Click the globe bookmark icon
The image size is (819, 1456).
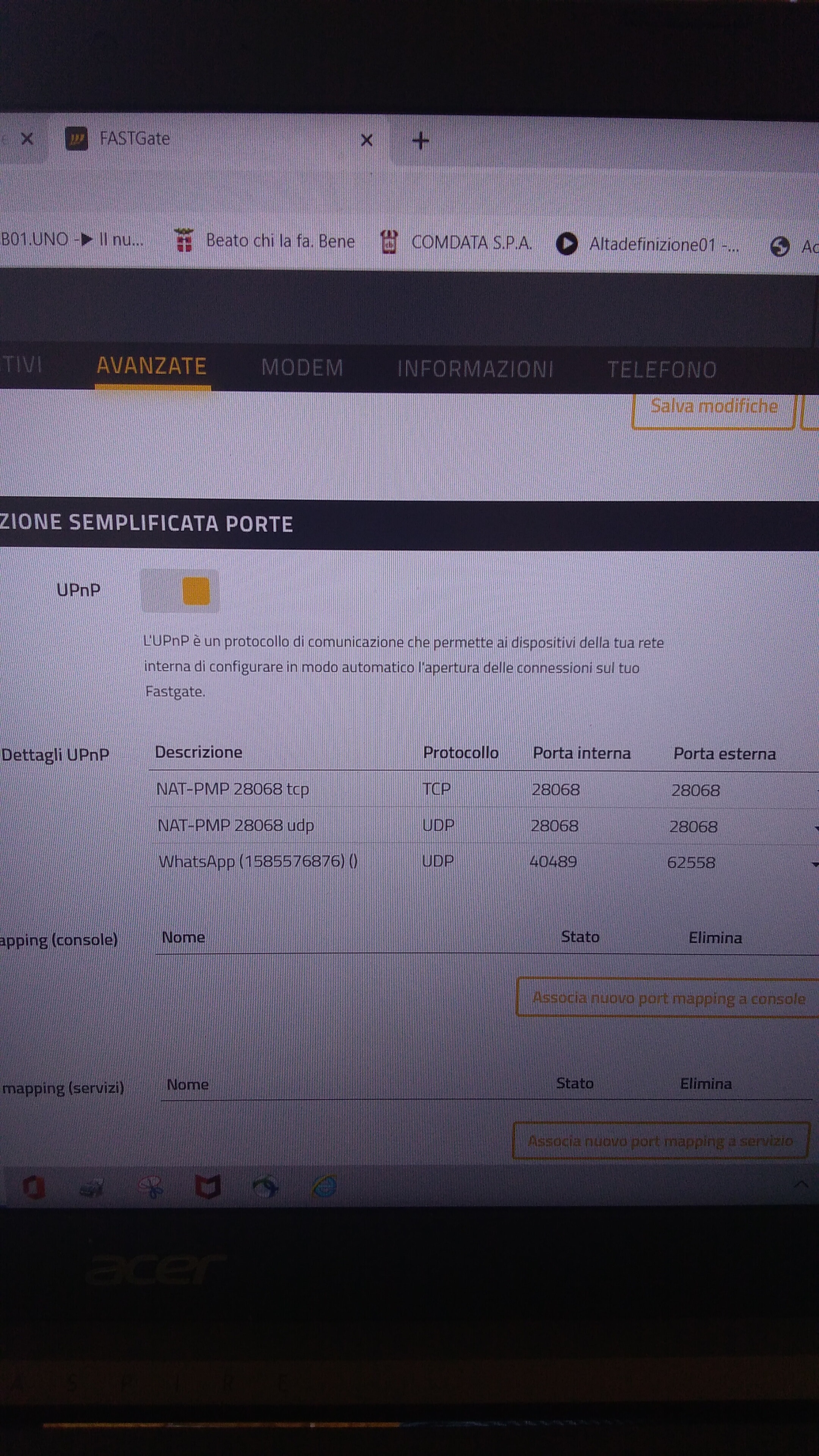(780, 246)
